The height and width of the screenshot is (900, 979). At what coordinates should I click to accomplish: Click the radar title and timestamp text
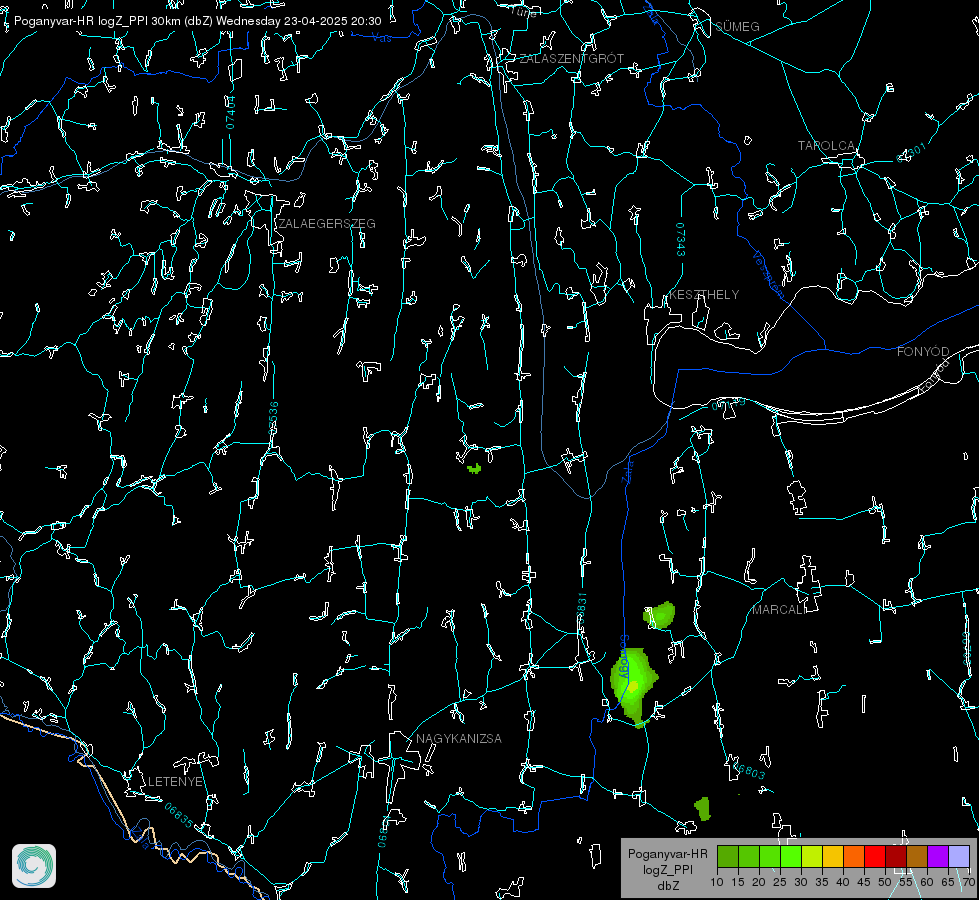point(197,21)
